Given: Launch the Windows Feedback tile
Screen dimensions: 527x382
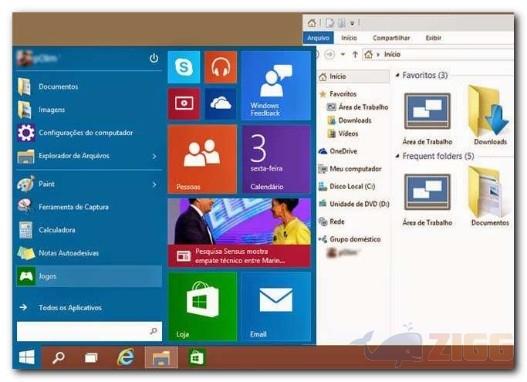Looking at the screenshot, I should 276,85.
